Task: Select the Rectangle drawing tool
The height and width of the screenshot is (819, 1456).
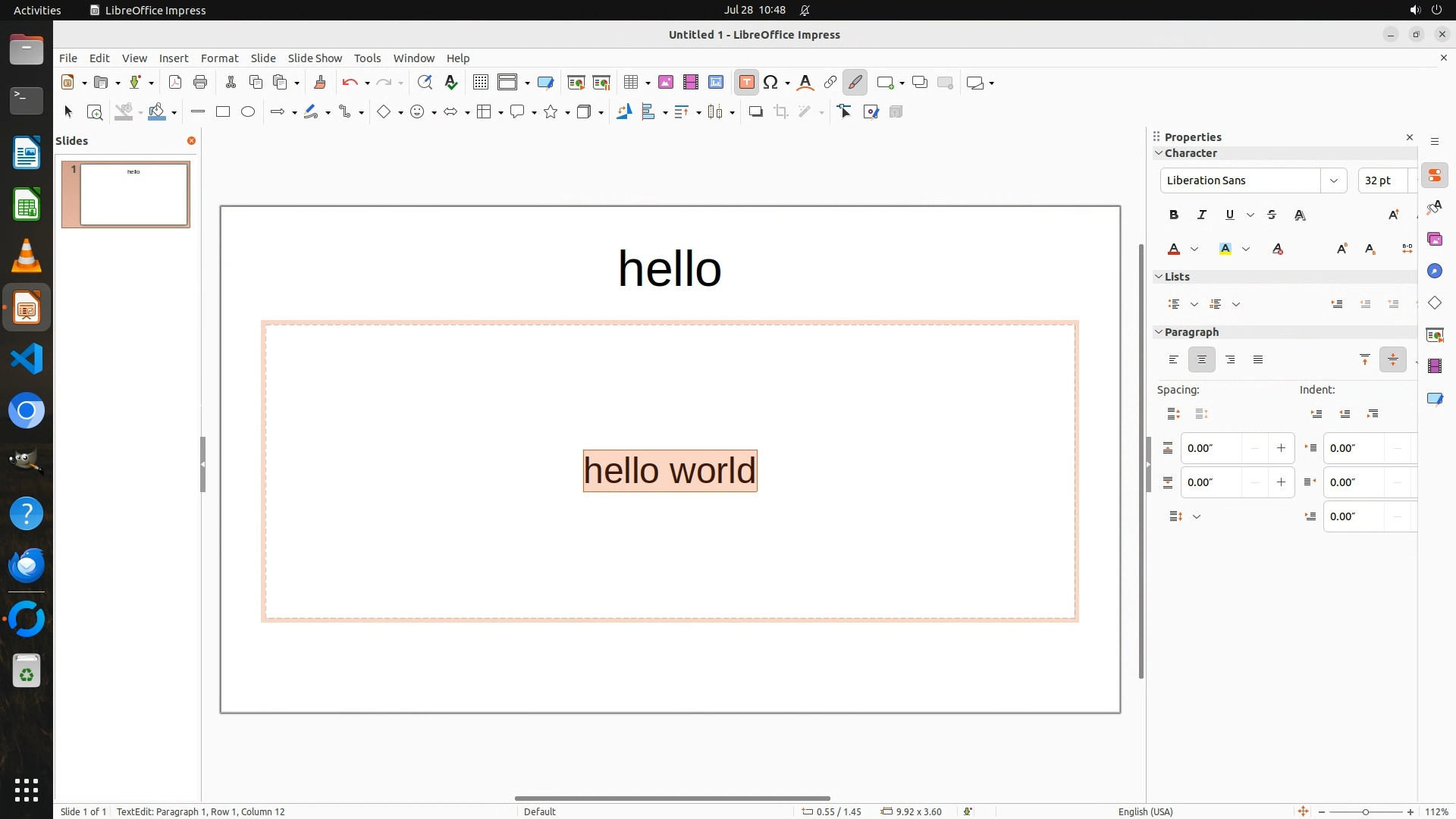Action: click(x=223, y=112)
